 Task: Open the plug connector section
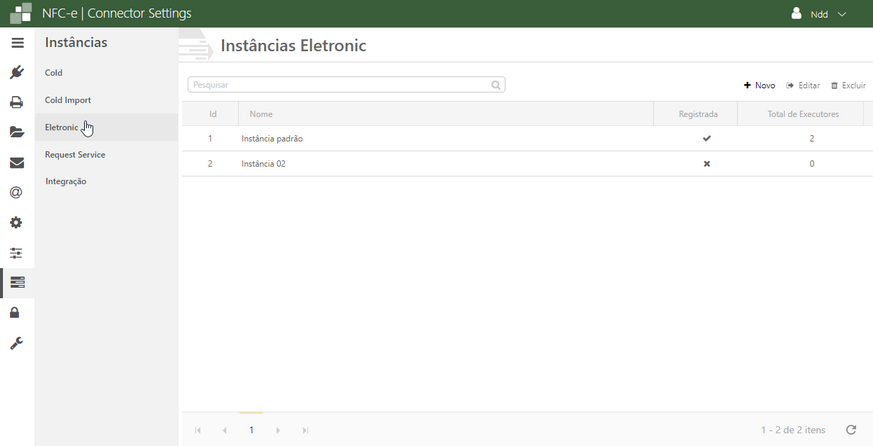coord(16,72)
